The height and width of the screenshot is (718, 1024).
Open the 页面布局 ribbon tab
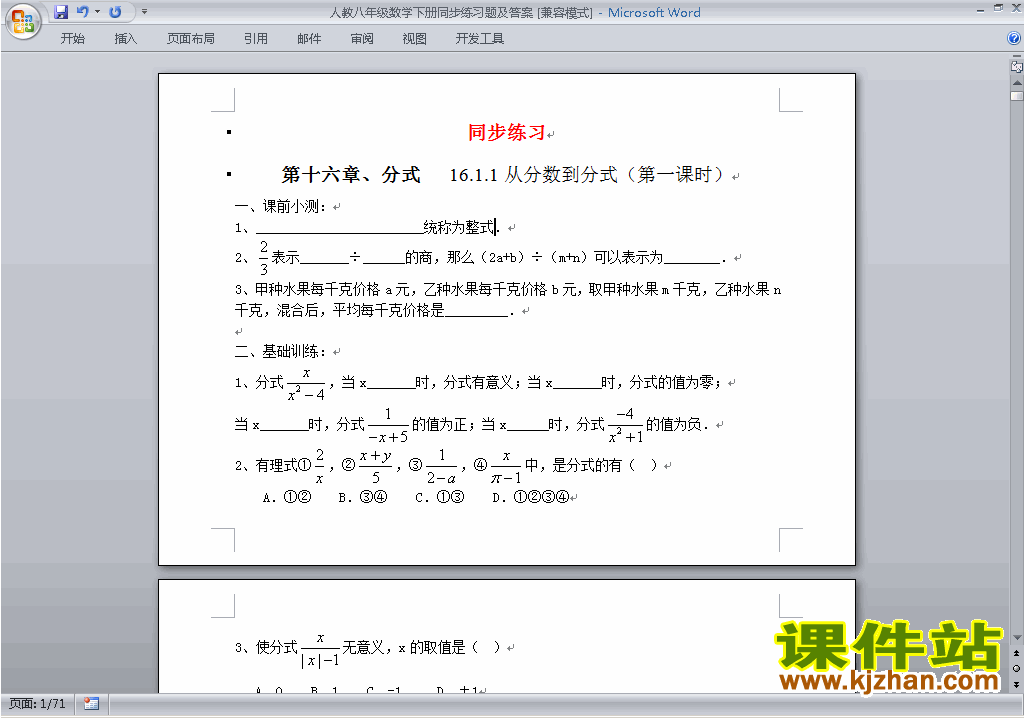coord(191,39)
